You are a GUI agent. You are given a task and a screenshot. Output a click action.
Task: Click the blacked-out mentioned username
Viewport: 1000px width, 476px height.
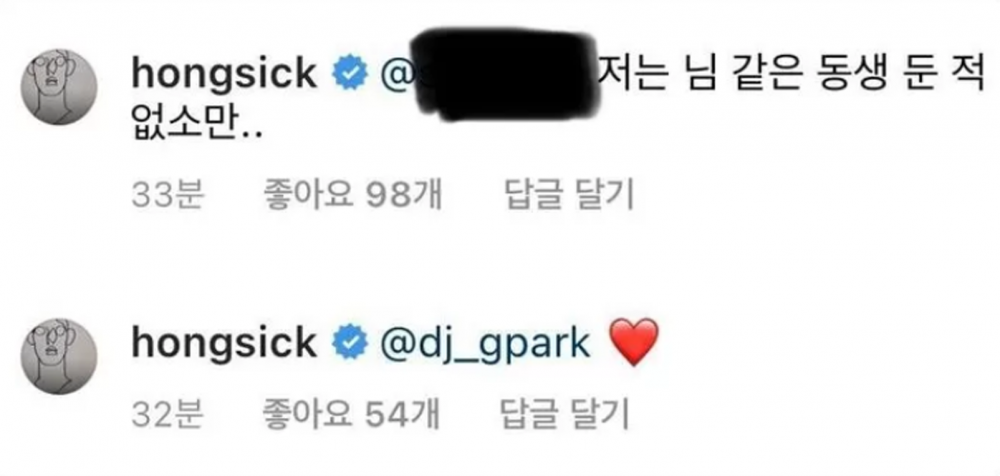[506, 75]
